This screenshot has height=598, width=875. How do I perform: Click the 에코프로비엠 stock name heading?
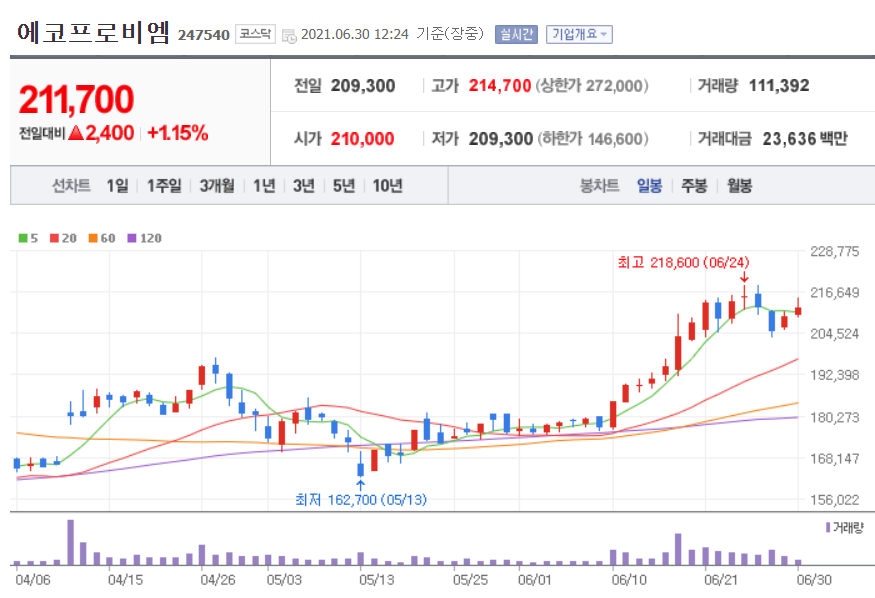pyautogui.click(x=93, y=33)
